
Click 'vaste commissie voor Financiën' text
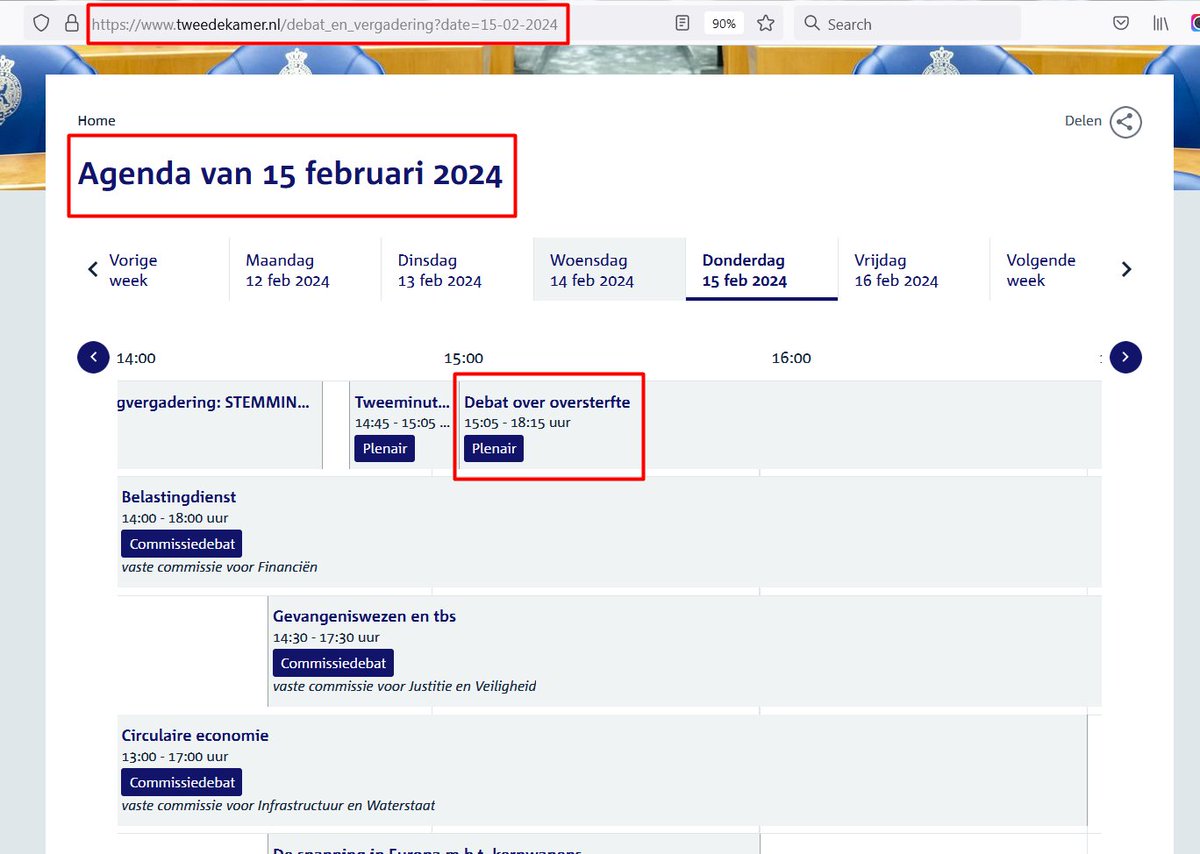[x=219, y=567]
